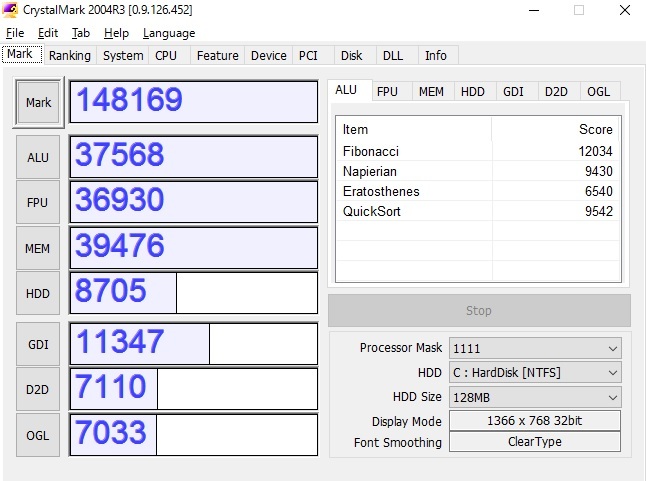646x481 pixels.
Task: Select the Napierian row
Action: (x=478, y=171)
